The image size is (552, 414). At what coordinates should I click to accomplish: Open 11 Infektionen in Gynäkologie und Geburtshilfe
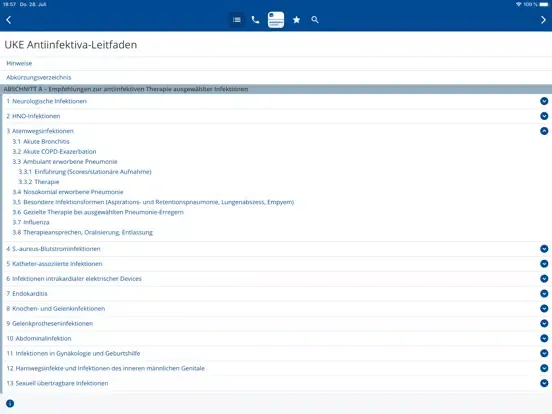coord(73,353)
